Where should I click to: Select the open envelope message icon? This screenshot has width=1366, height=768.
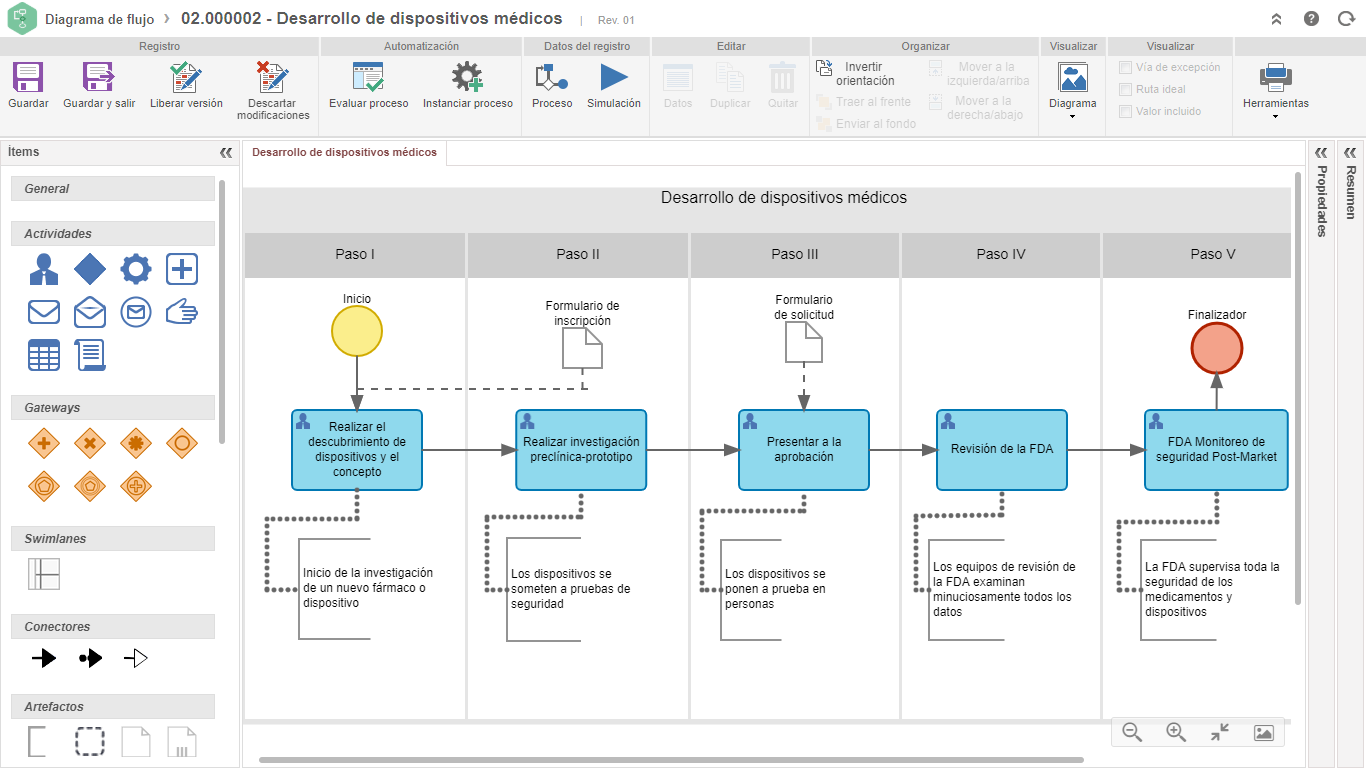90,312
